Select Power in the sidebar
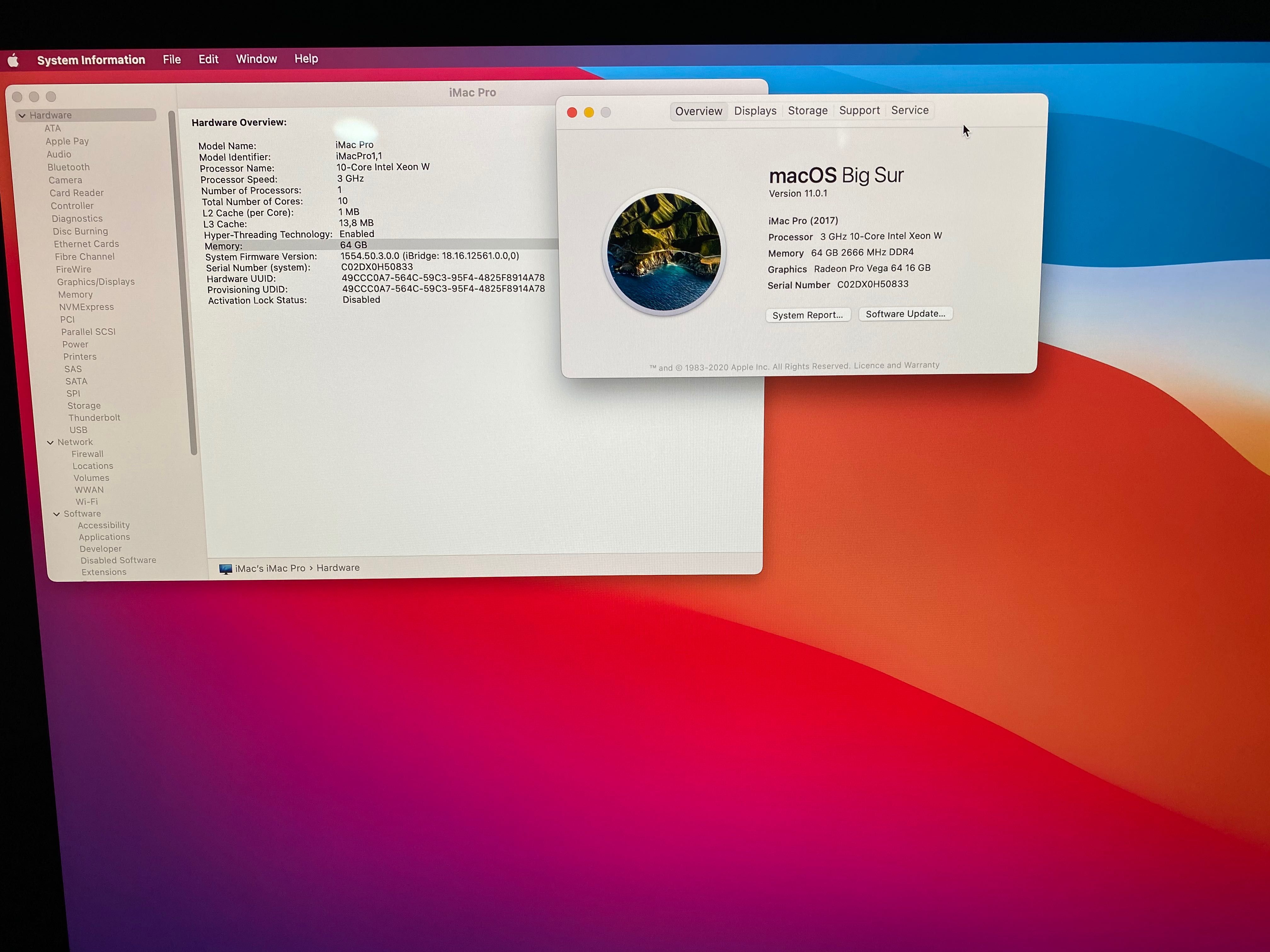Screen dimensions: 1270x952 click(75, 344)
